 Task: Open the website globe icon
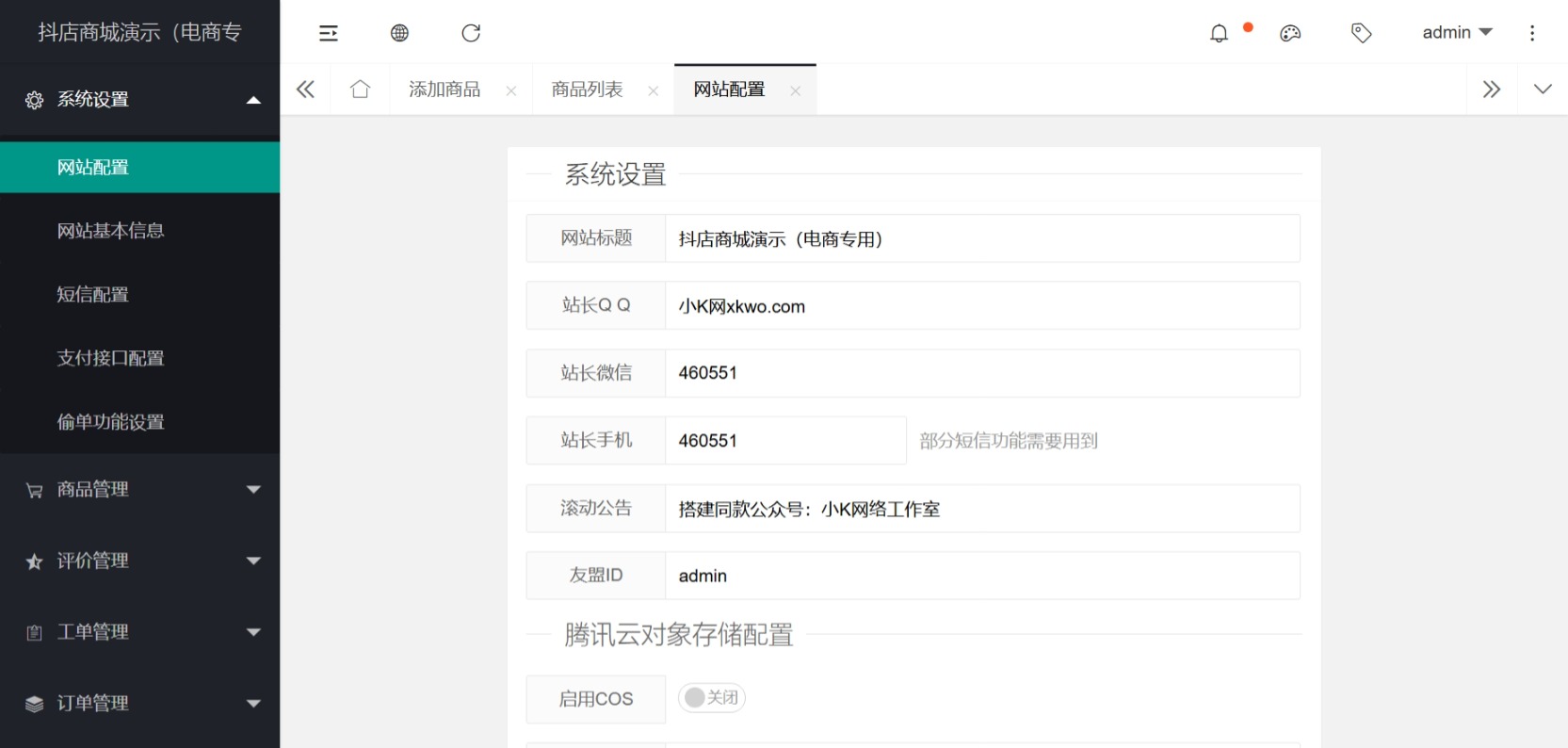[x=399, y=33]
